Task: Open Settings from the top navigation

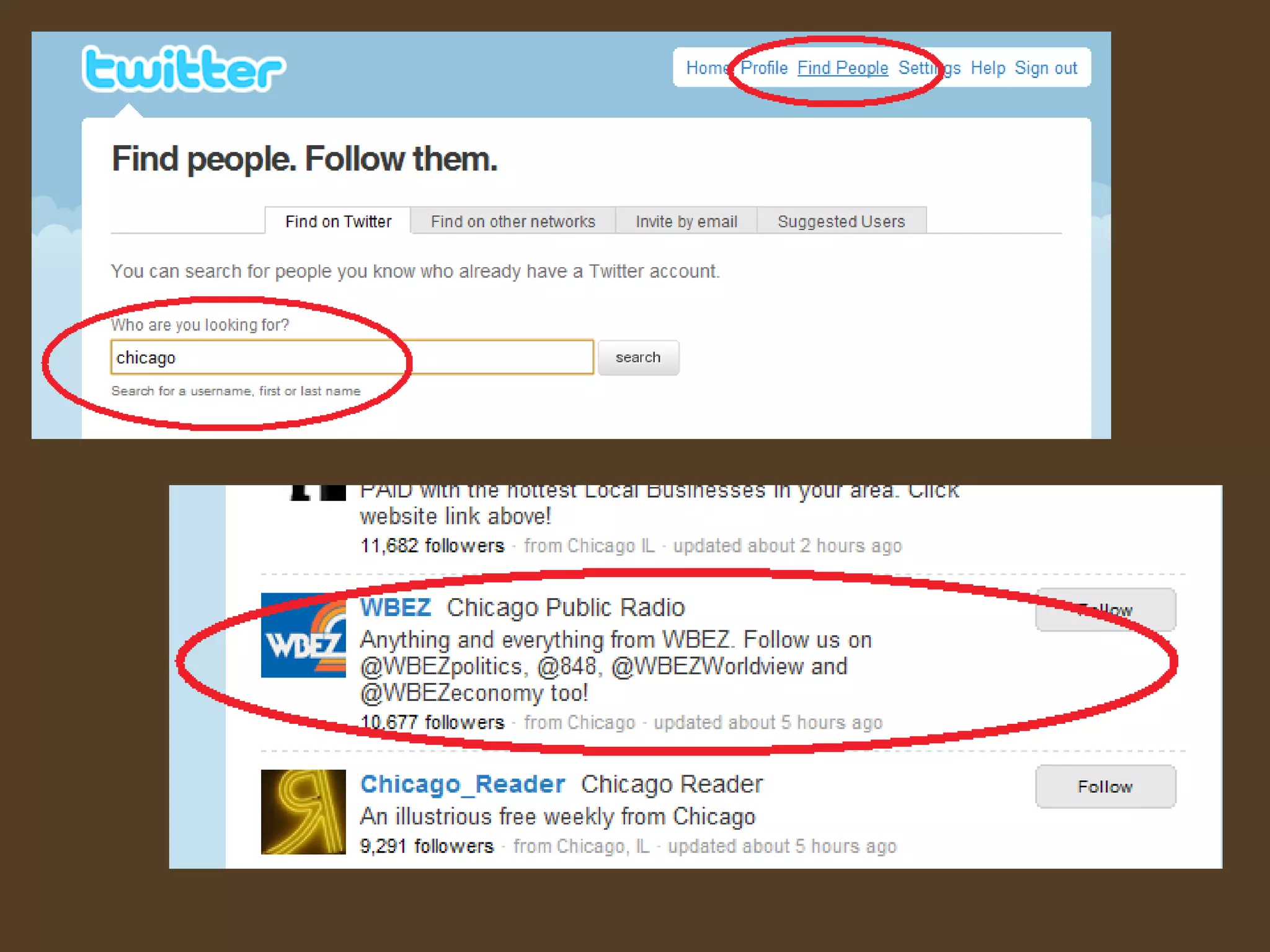Action: point(930,68)
